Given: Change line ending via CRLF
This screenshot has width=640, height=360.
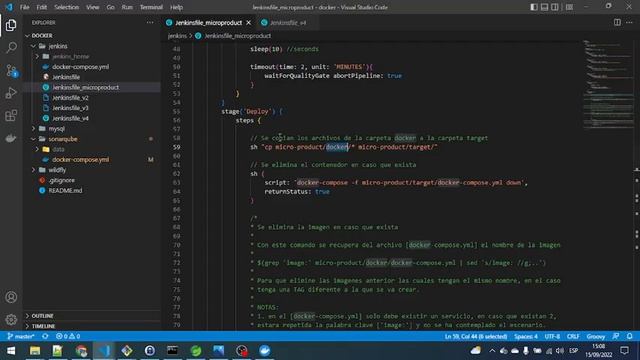Looking at the screenshot, I should pyautogui.click(x=573, y=336).
